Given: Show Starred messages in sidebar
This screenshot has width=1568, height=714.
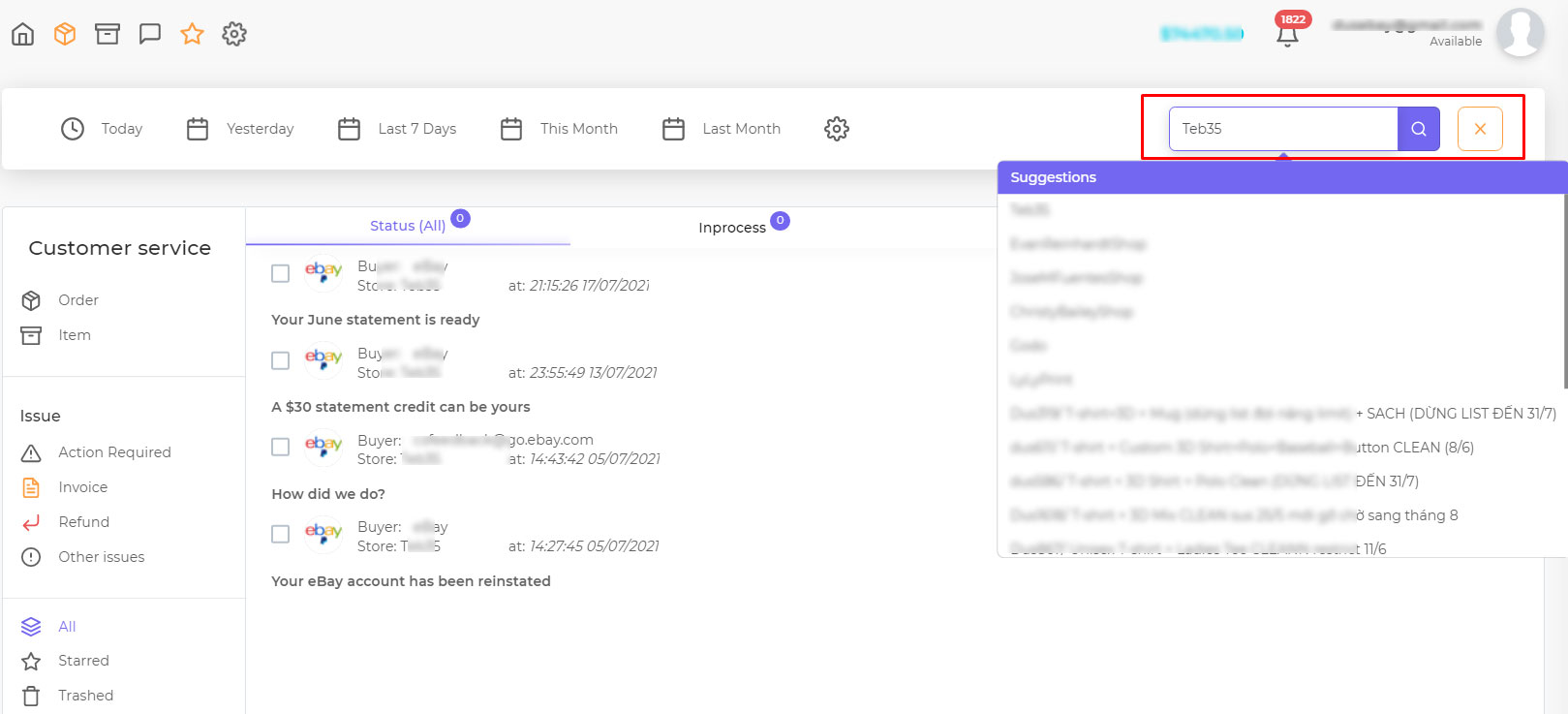Looking at the screenshot, I should [x=83, y=661].
